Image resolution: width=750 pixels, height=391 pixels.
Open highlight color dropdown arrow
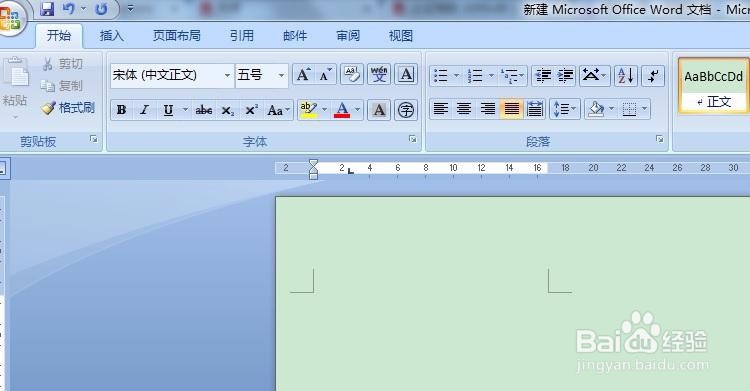(324, 110)
